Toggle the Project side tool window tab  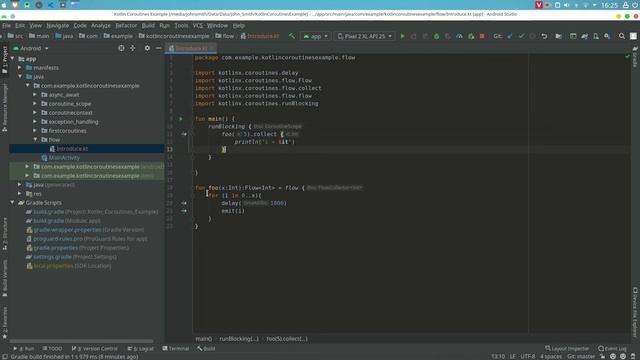pos(4,60)
